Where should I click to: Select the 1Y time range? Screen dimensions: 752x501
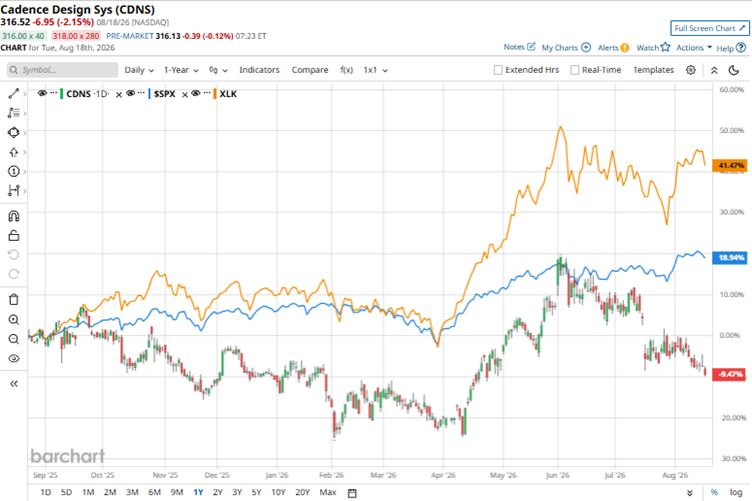(x=198, y=492)
